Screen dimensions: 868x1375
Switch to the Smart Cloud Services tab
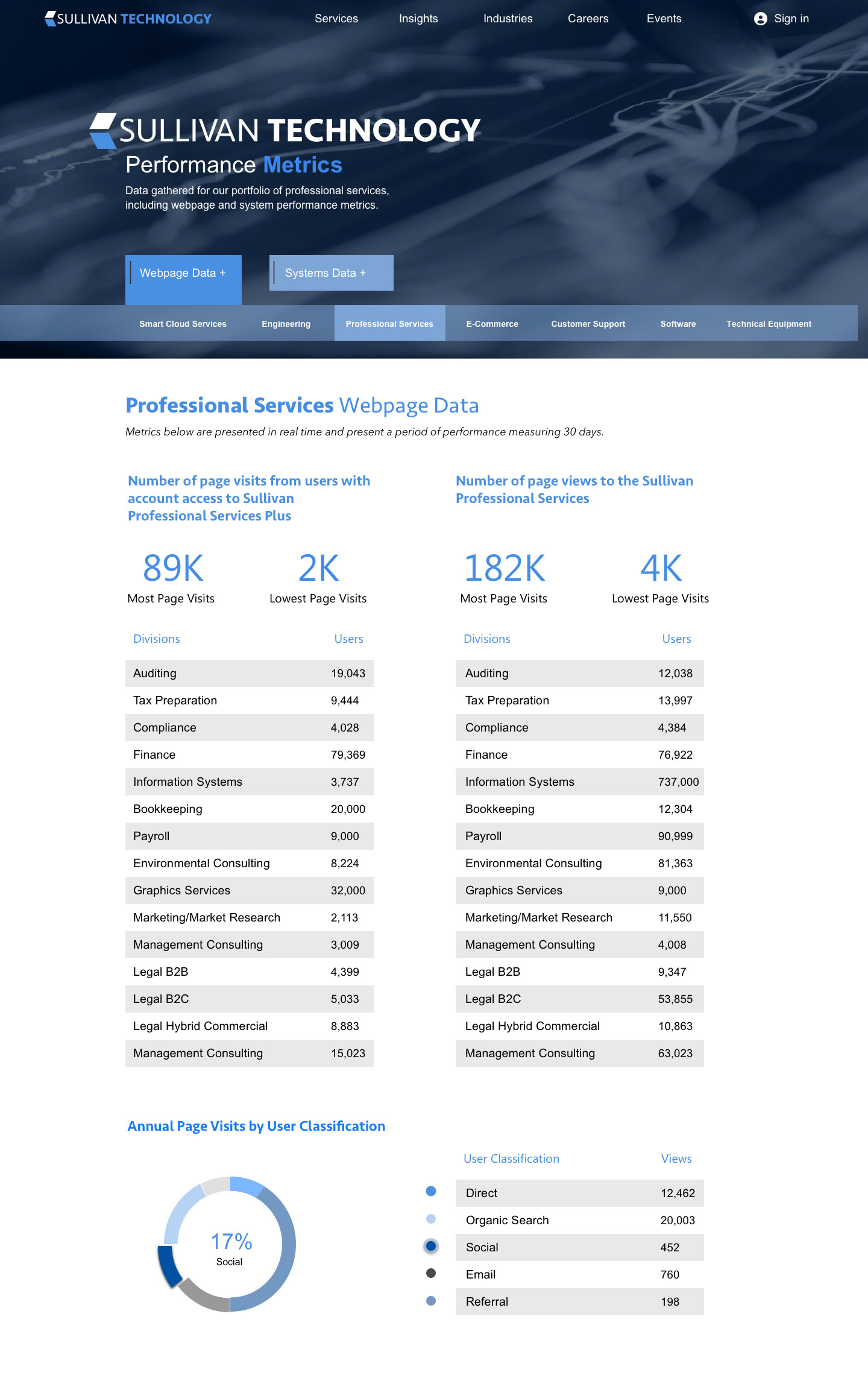[x=183, y=324]
